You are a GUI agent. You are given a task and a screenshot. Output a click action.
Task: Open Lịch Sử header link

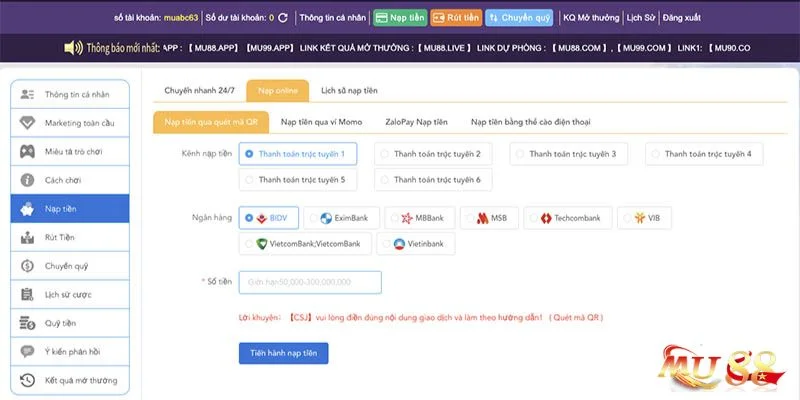pyautogui.click(x=640, y=18)
